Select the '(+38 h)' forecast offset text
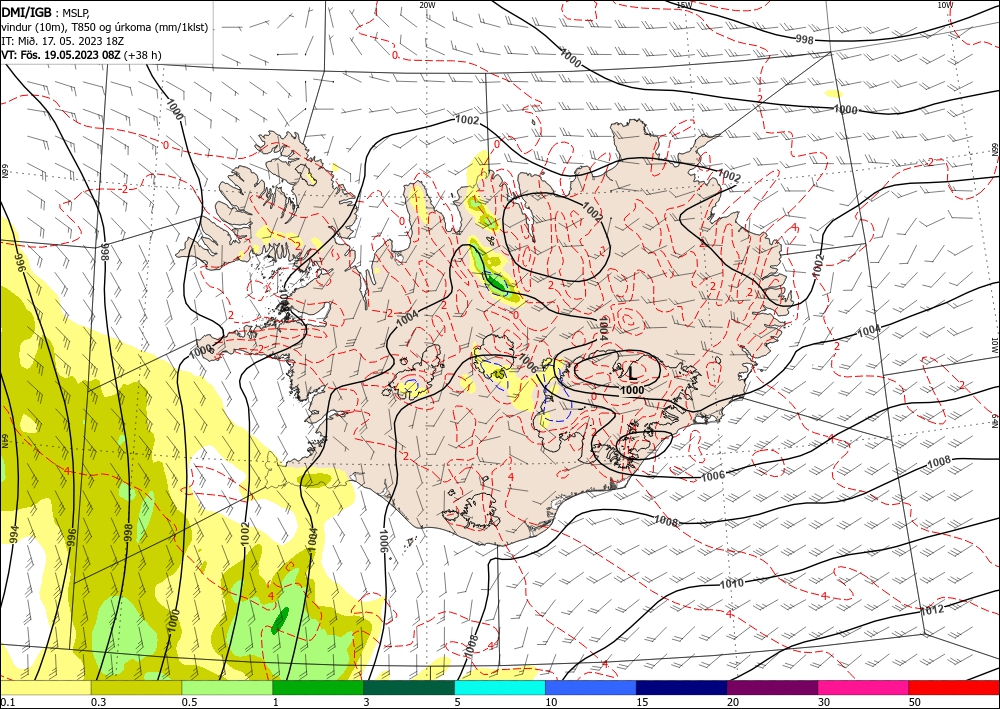Viewport: 1000px width, 709px height. tap(143, 55)
